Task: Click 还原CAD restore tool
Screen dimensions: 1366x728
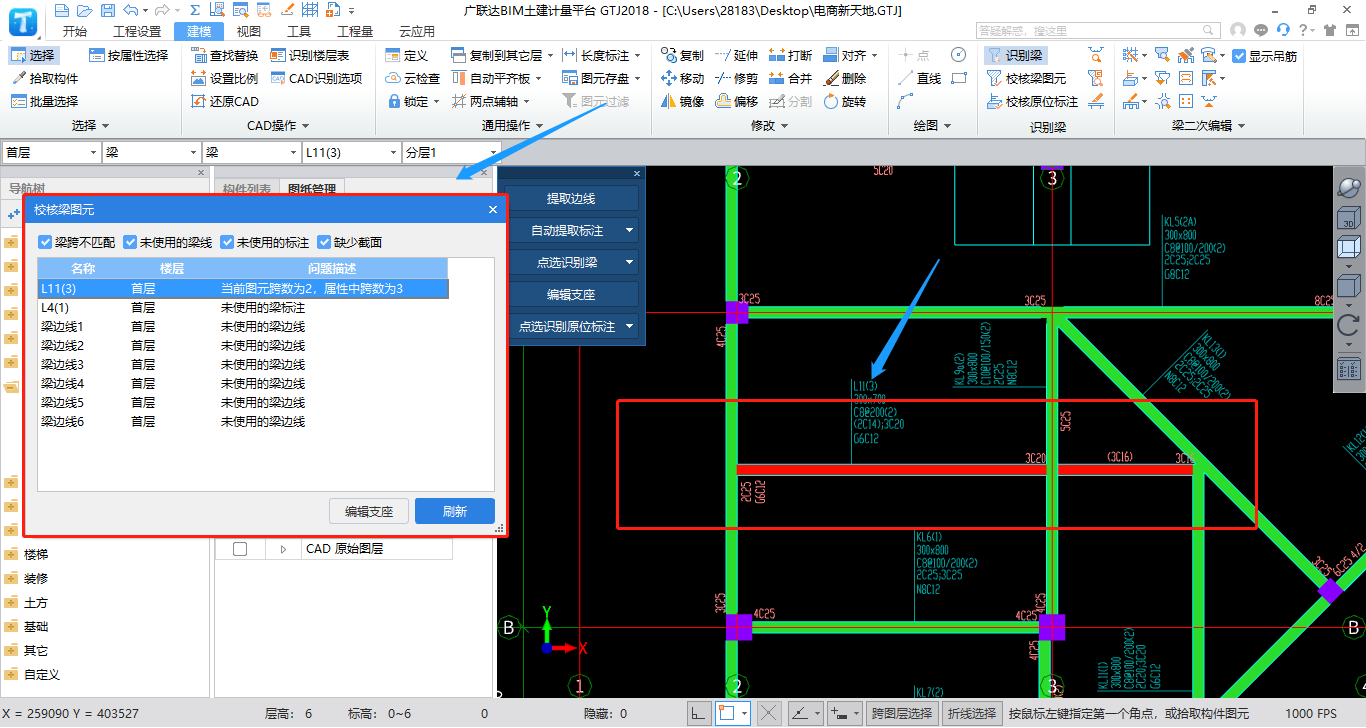Action: [x=224, y=101]
